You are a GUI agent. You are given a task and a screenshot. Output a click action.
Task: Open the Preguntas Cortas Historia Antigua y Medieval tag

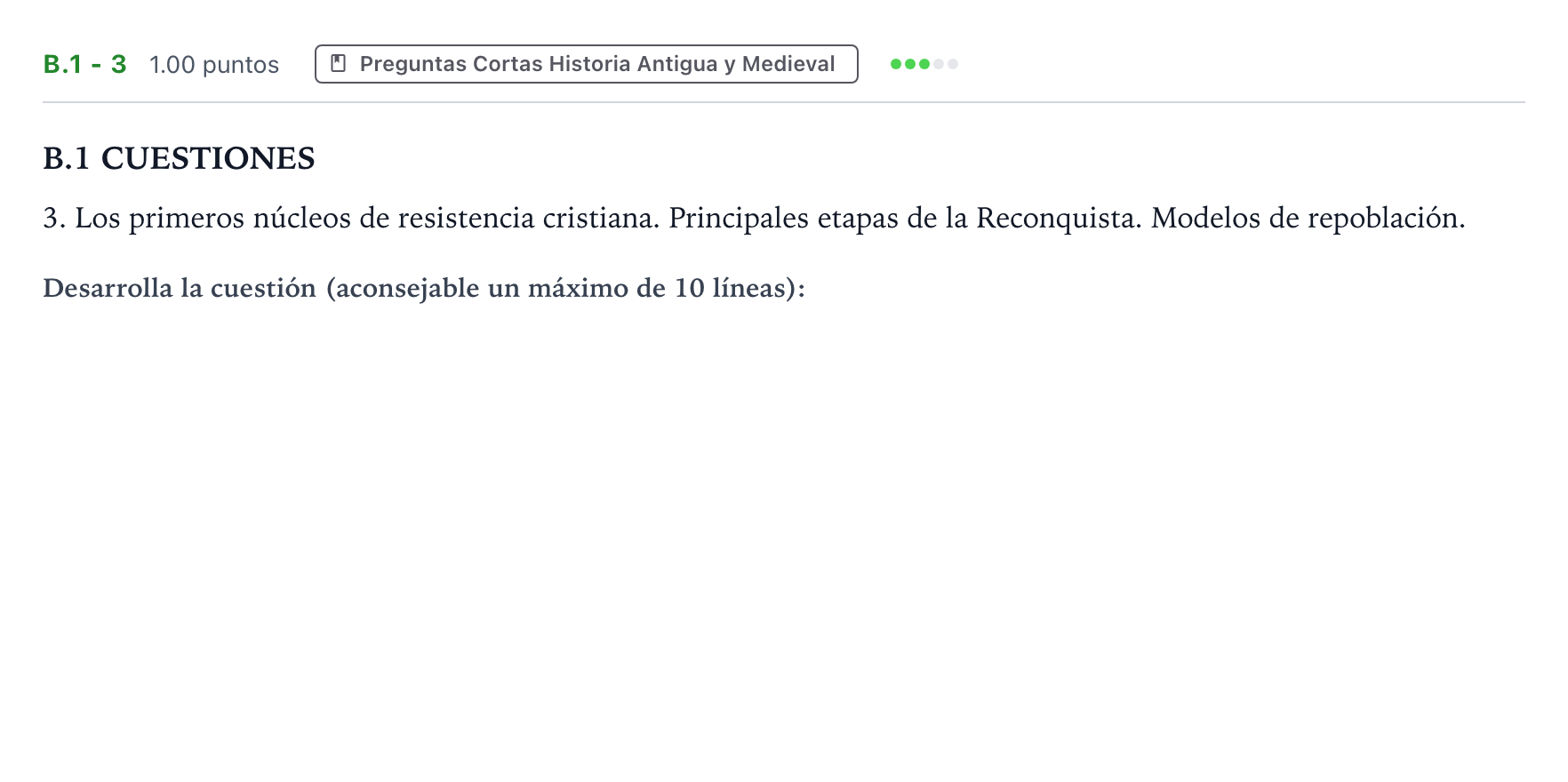pos(587,64)
